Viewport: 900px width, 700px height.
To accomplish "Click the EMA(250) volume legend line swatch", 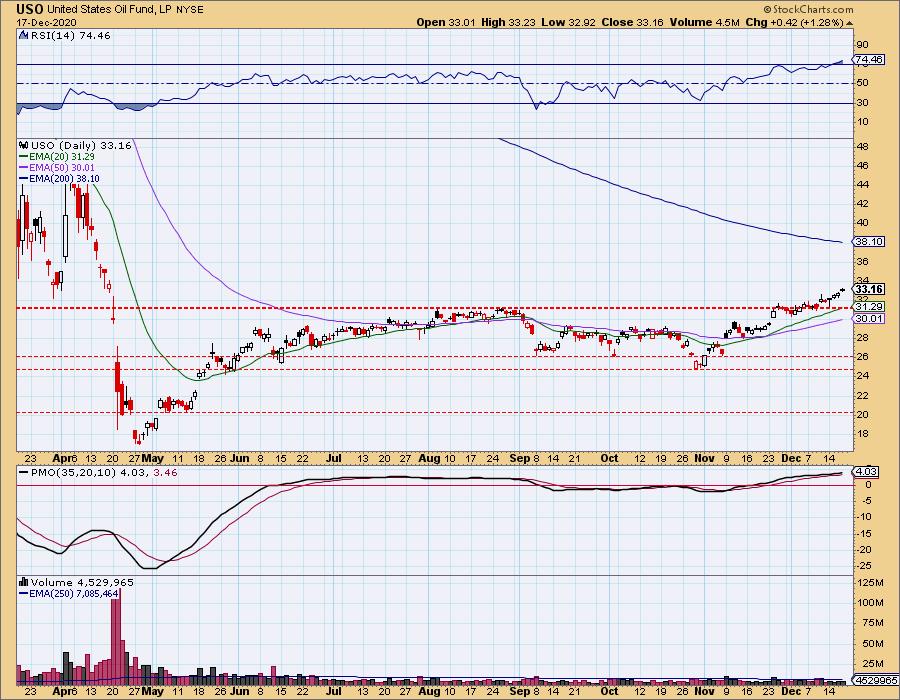I will pos(24,593).
